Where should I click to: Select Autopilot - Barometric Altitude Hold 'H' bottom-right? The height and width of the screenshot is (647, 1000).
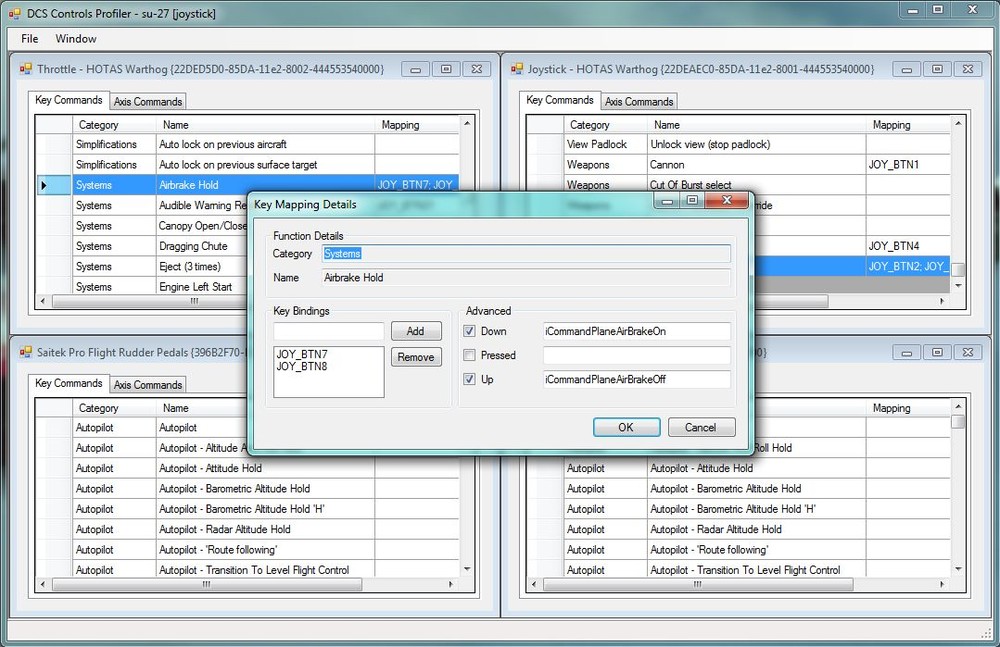click(x=738, y=509)
